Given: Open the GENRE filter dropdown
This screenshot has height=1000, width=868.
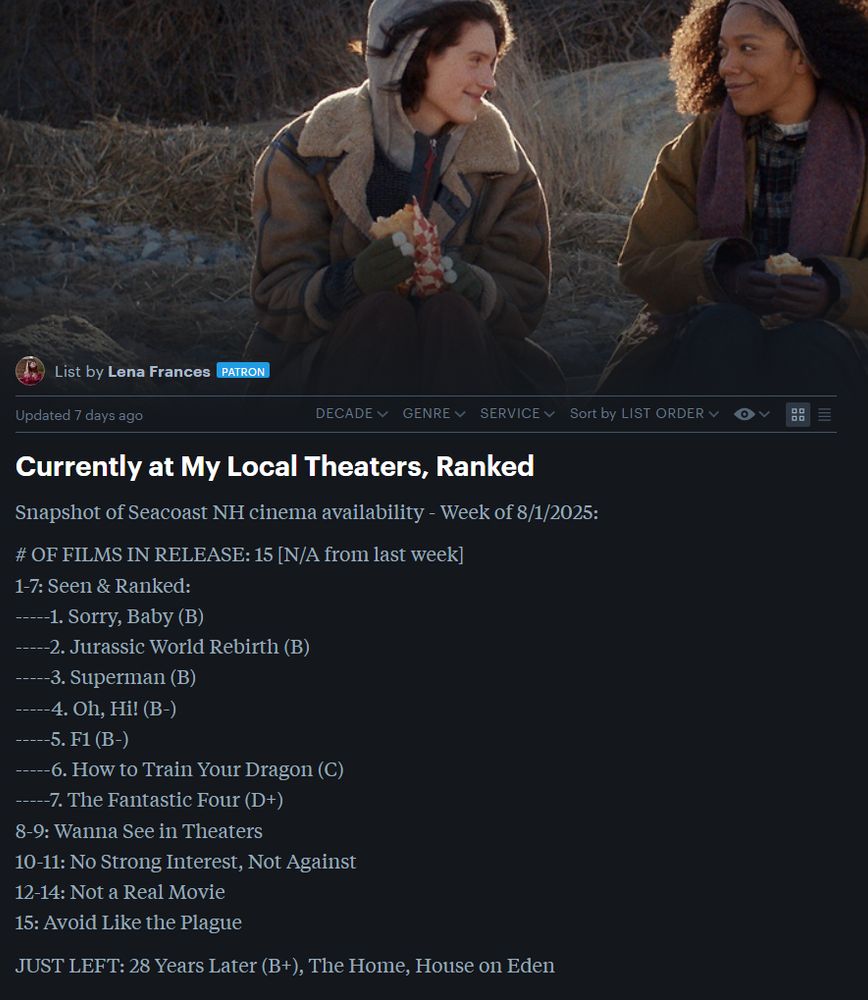Looking at the screenshot, I should tap(434, 413).
